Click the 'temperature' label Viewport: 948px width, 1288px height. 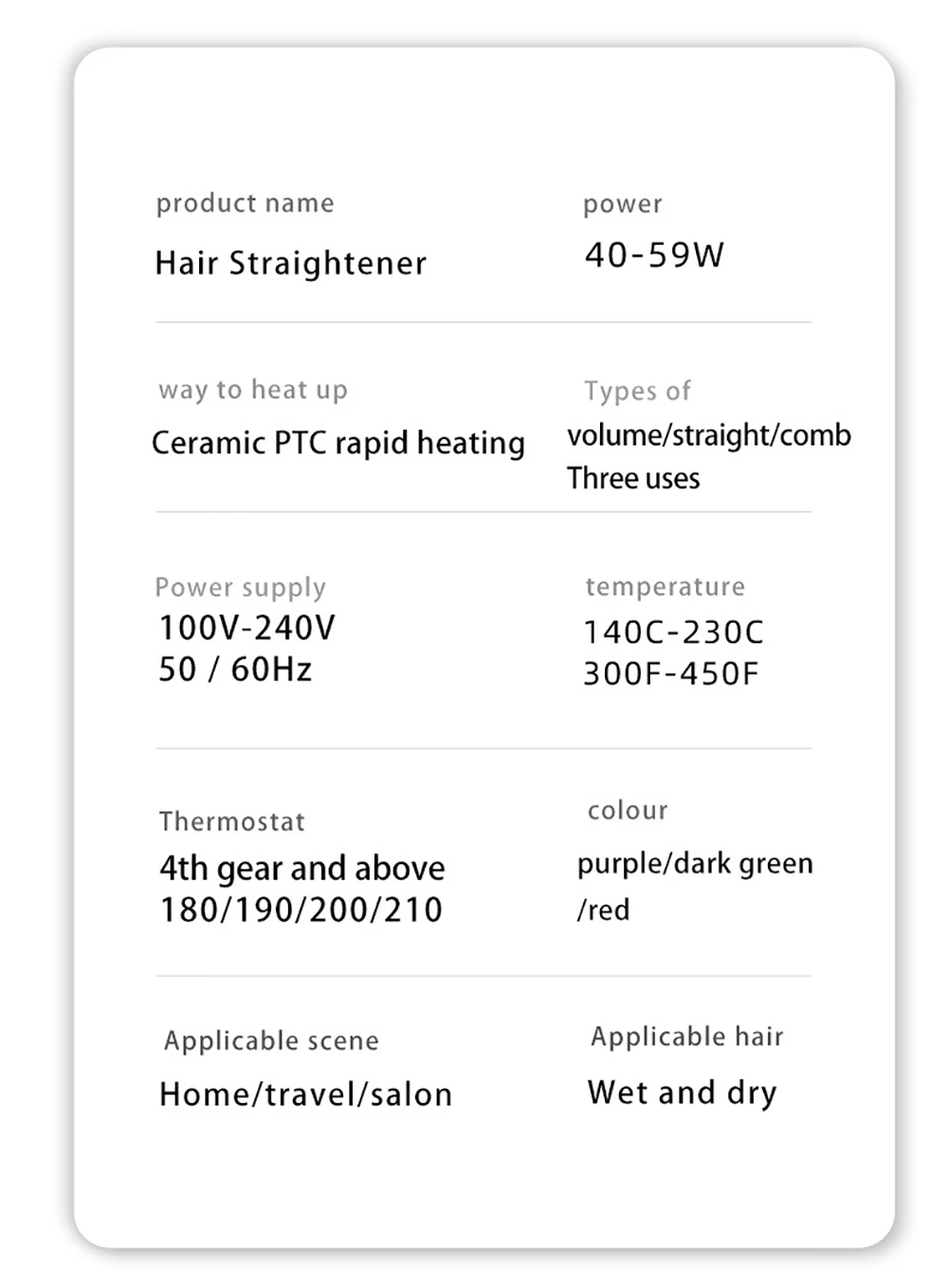[x=665, y=587]
